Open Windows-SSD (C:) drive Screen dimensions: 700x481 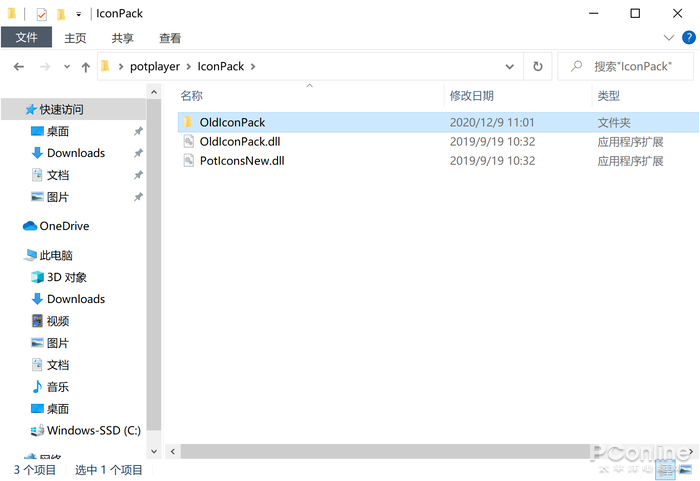(94, 431)
